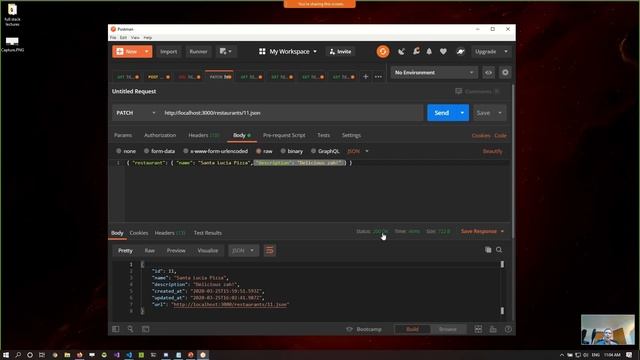This screenshot has width=640, height=360.
Task: Open Task View on the taskbar
Action: click(x=42, y=355)
